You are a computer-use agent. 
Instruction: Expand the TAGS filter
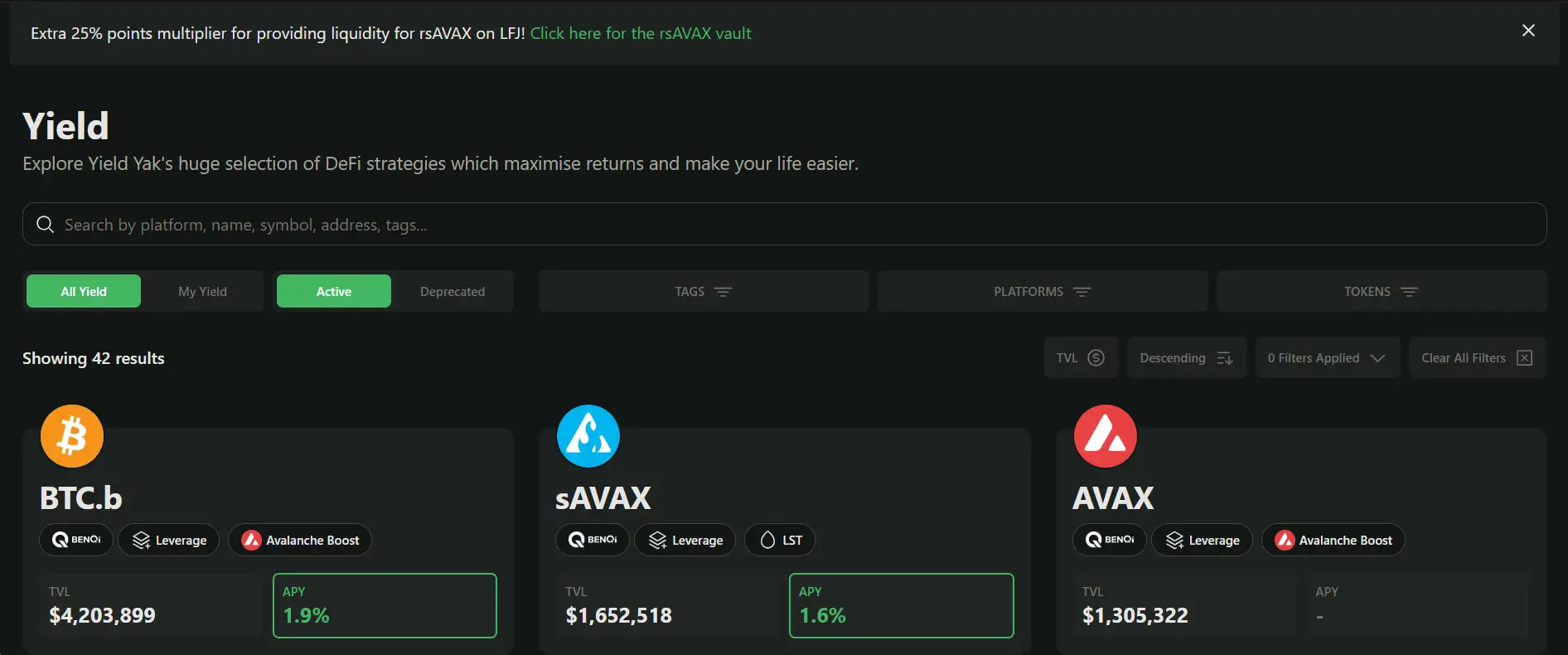703,292
